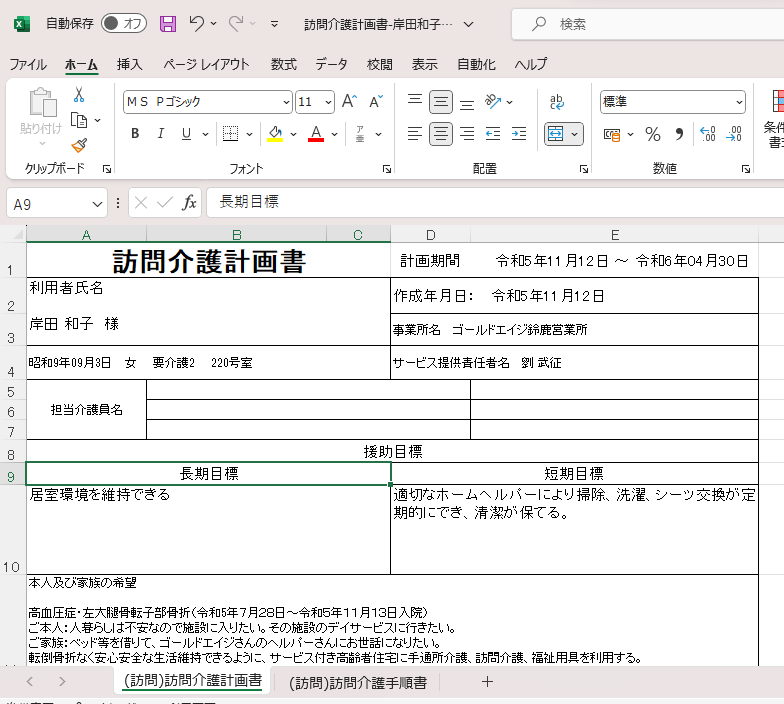Open the Name Box dropdown arrow
This screenshot has height=704, width=784.
[x=97, y=203]
